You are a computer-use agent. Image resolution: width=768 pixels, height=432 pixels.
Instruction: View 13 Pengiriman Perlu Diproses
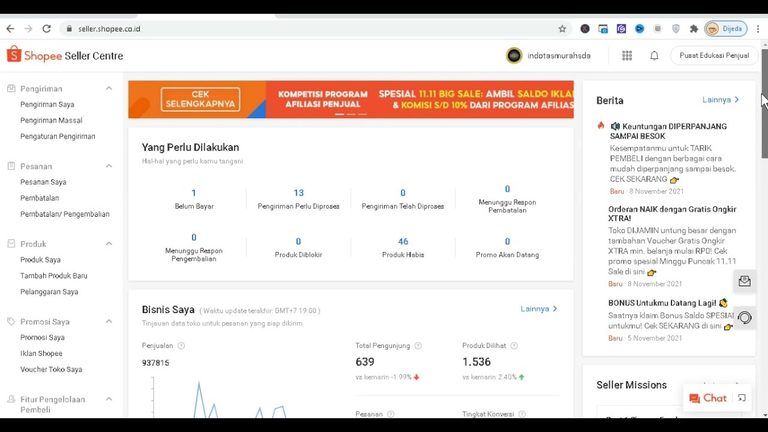click(x=298, y=199)
